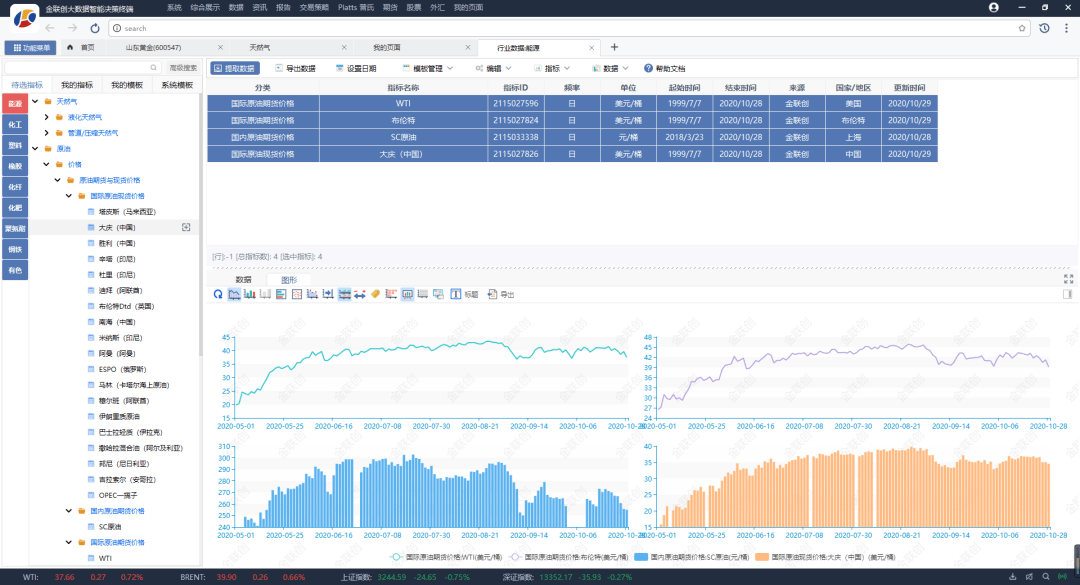Click the user account icon at top
Screen dimensions: 1080x585
[993, 7]
